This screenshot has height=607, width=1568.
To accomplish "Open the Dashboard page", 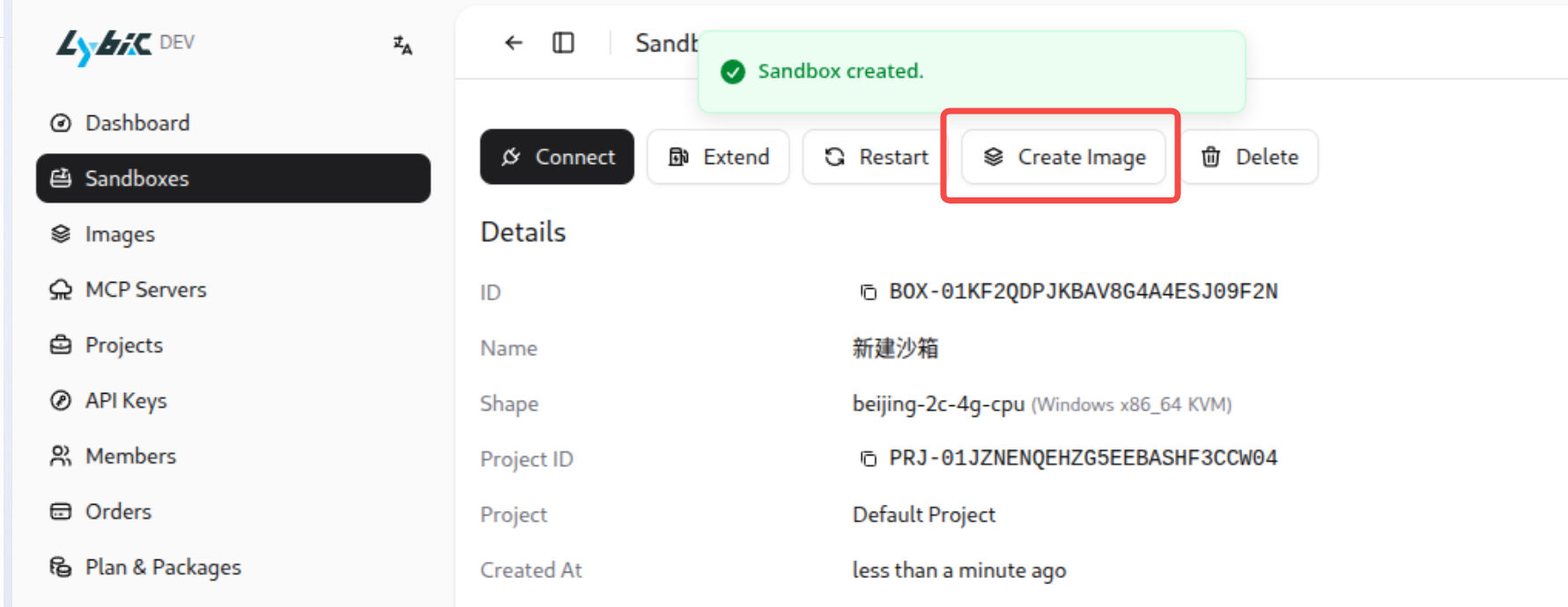I will pyautogui.click(x=137, y=123).
